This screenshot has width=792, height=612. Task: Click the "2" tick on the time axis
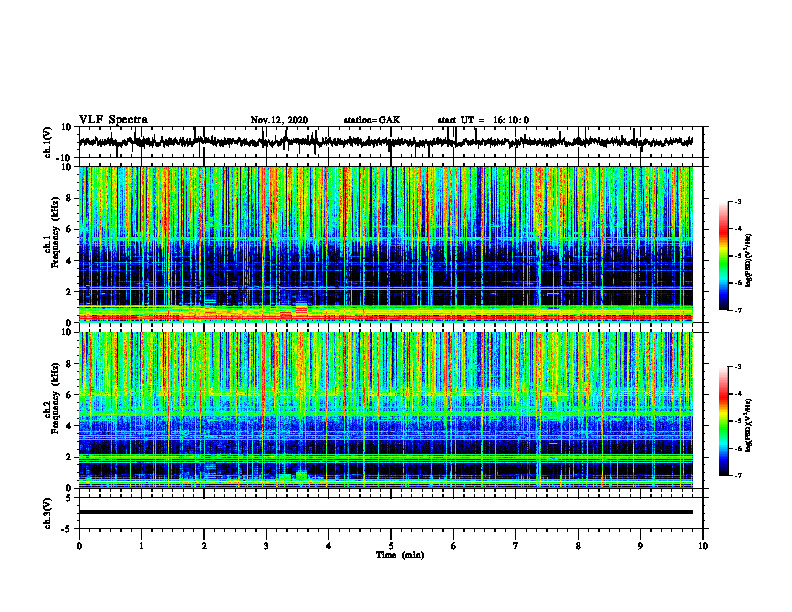coord(204,546)
